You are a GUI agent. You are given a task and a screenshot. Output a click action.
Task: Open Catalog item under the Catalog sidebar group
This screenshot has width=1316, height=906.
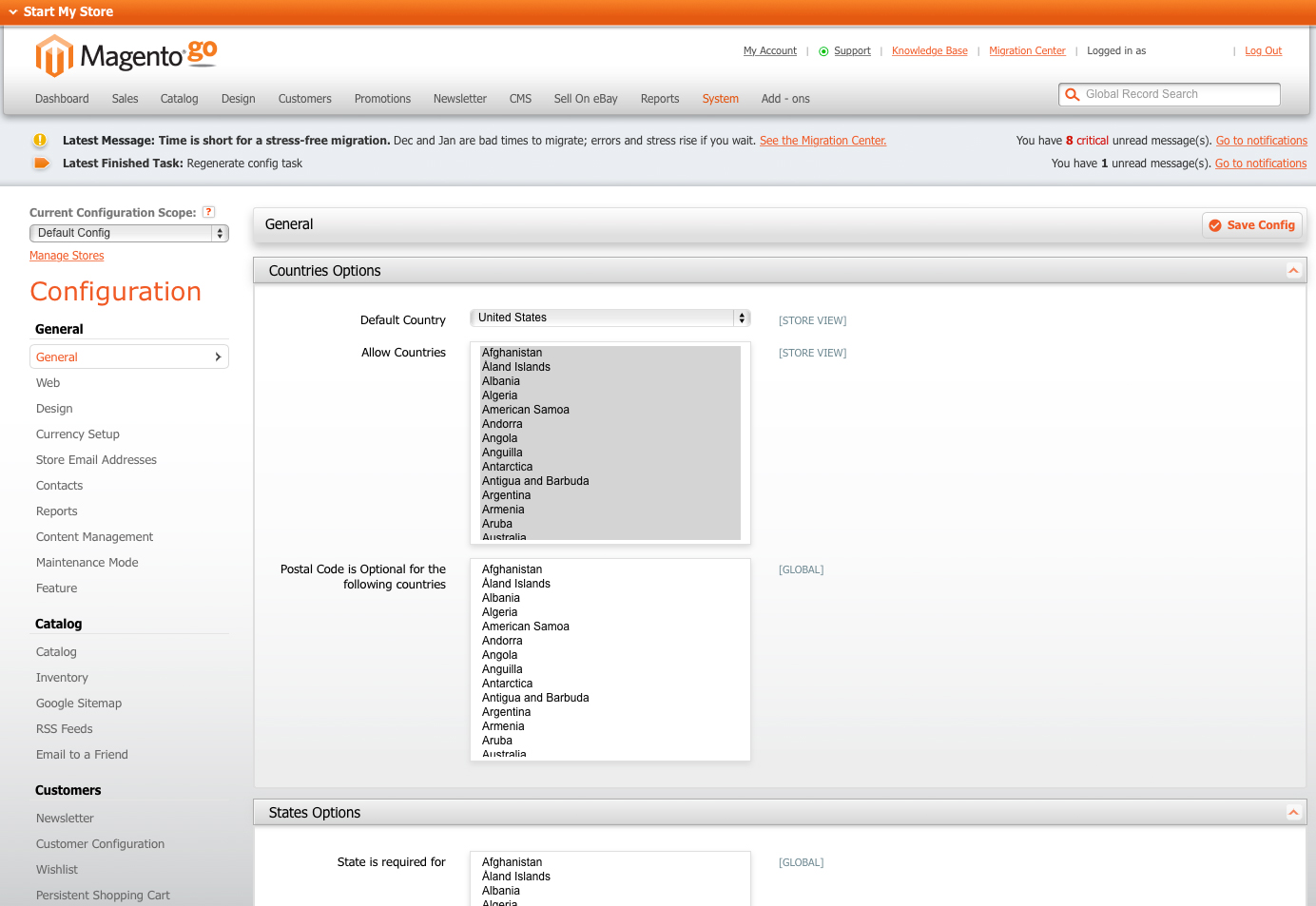coord(56,652)
